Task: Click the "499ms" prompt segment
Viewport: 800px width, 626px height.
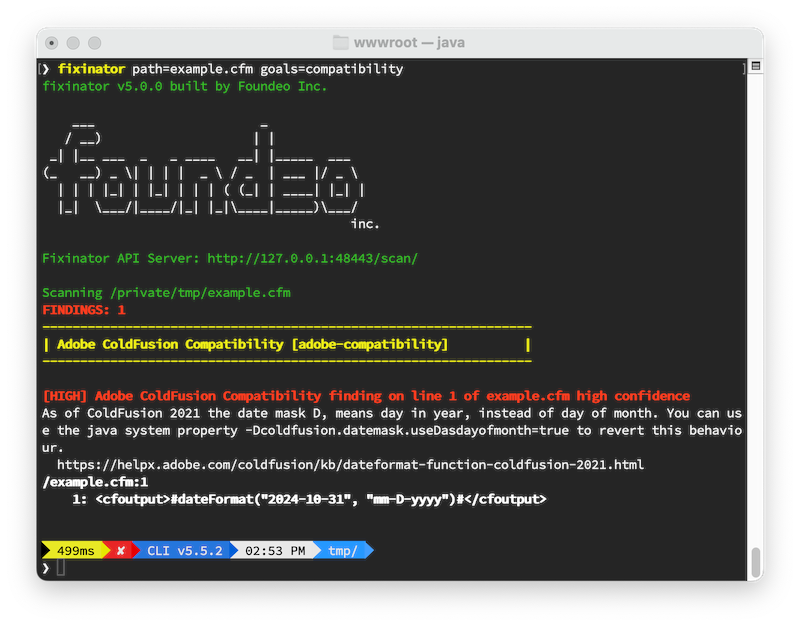Action: [x=76, y=550]
